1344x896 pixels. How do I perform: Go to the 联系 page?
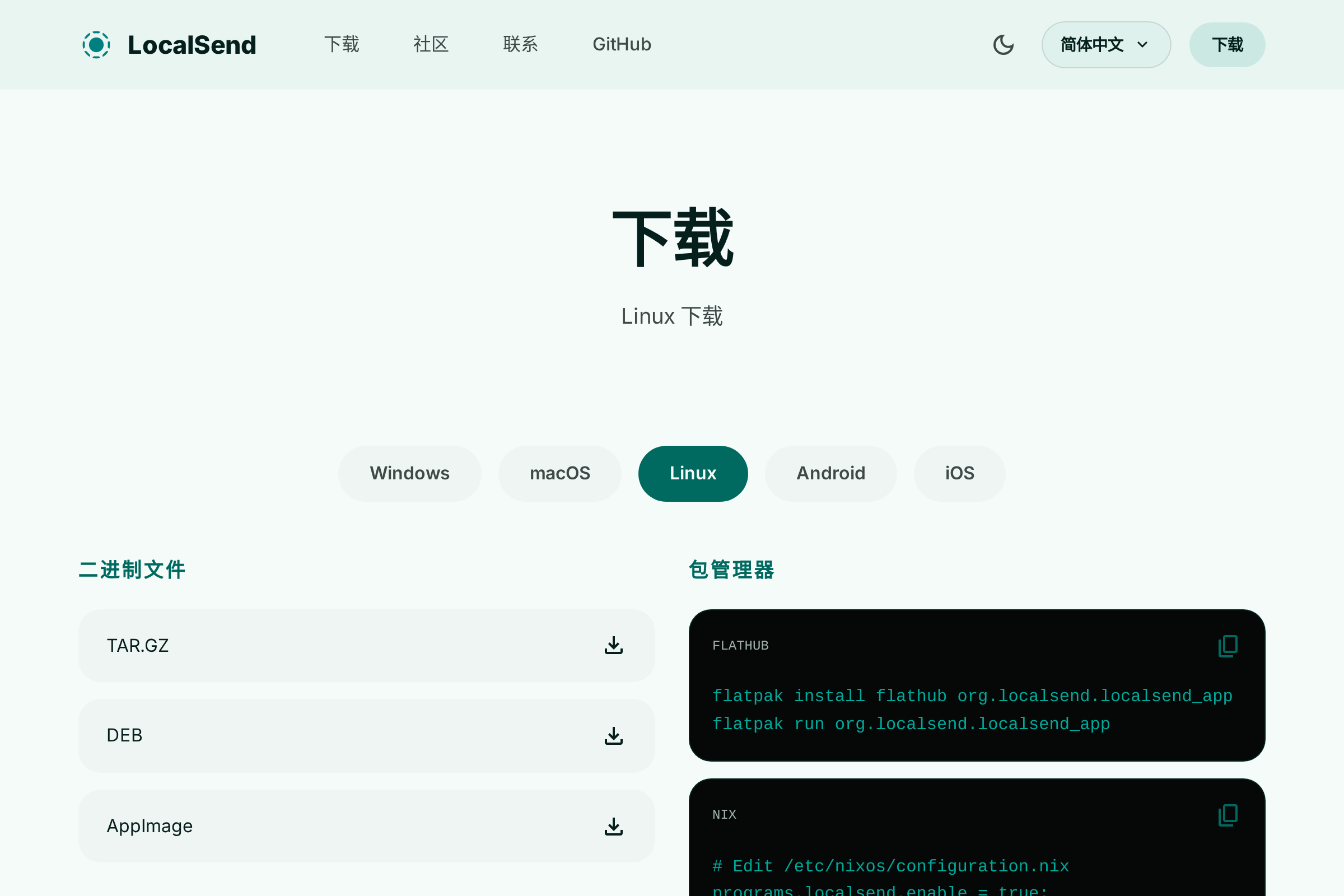tap(520, 45)
